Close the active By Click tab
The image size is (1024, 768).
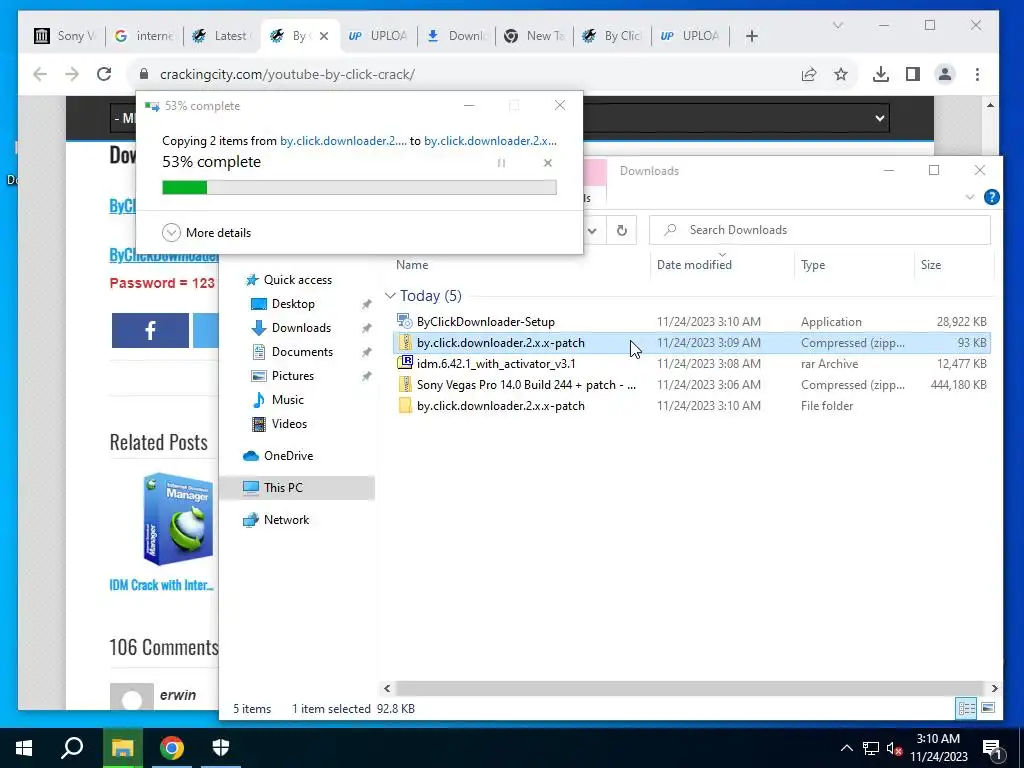[x=323, y=36]
